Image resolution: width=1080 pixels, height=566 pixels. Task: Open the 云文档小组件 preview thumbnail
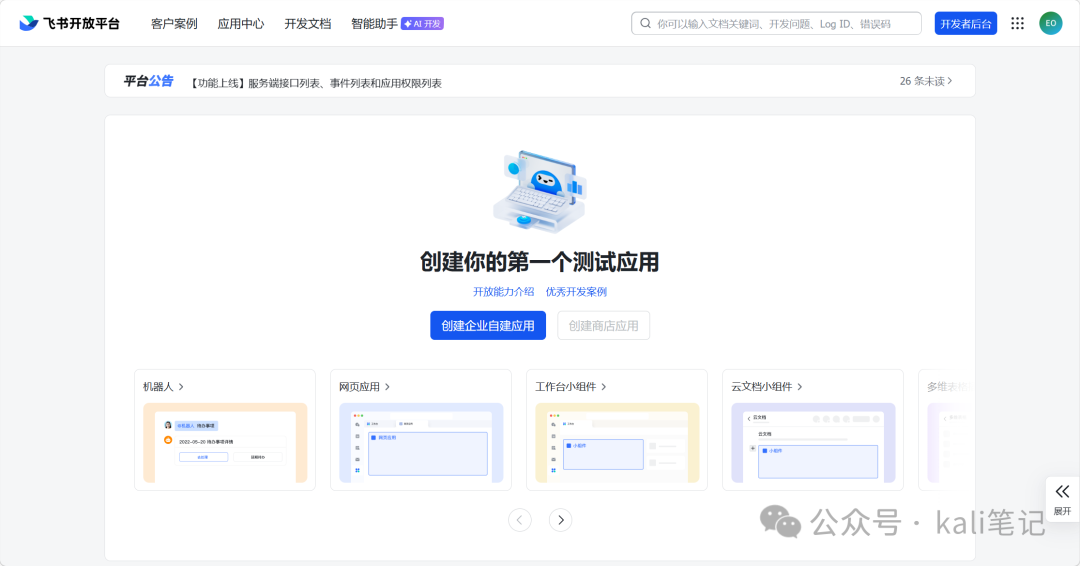(813, 443)
